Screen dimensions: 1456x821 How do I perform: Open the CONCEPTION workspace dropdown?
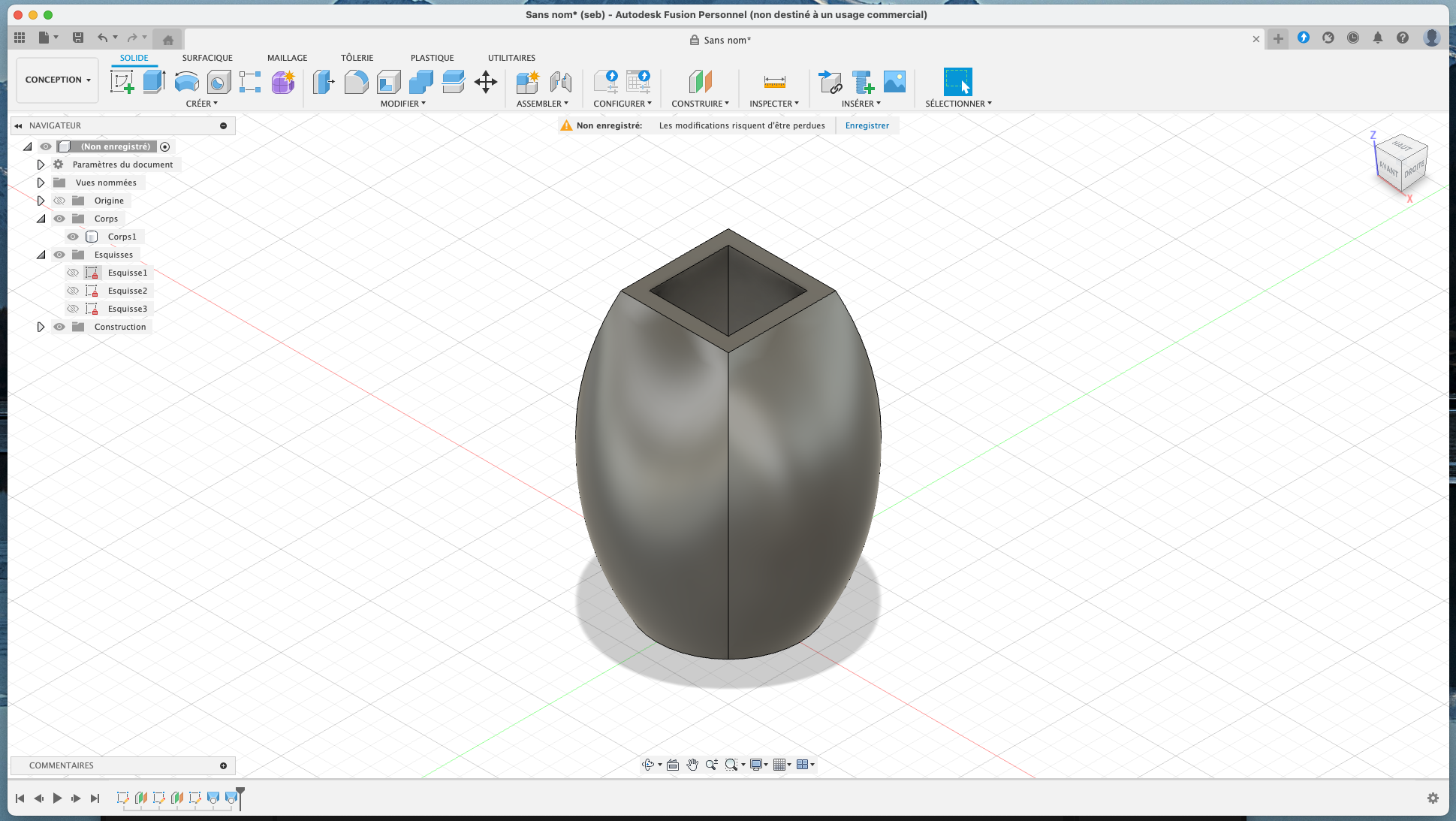58,80
